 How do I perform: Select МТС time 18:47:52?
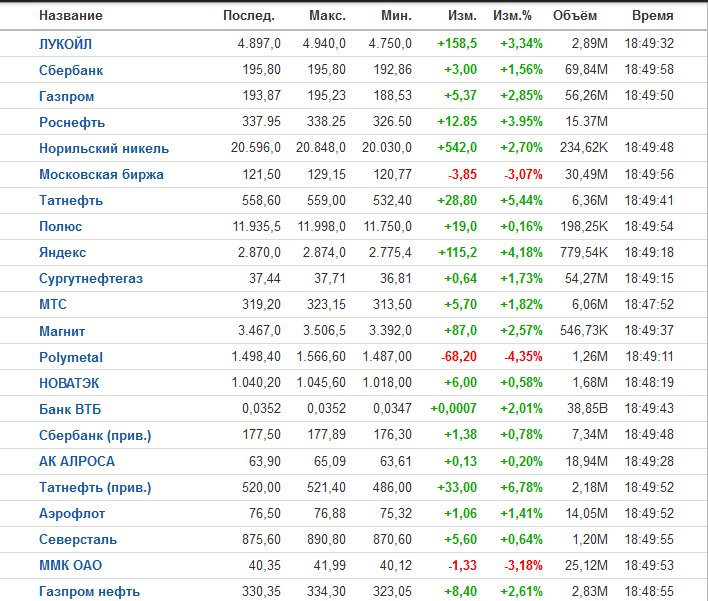tap(649, 304)
